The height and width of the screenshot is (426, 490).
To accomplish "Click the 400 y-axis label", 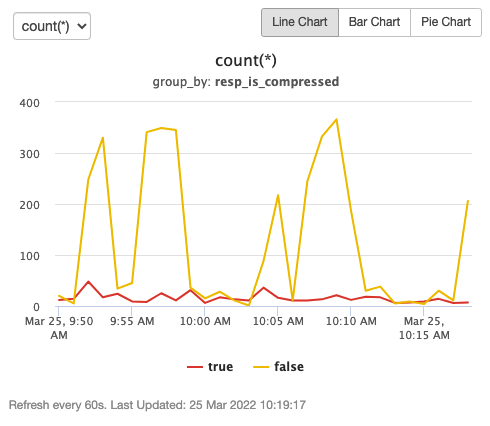I will [29, 103].
